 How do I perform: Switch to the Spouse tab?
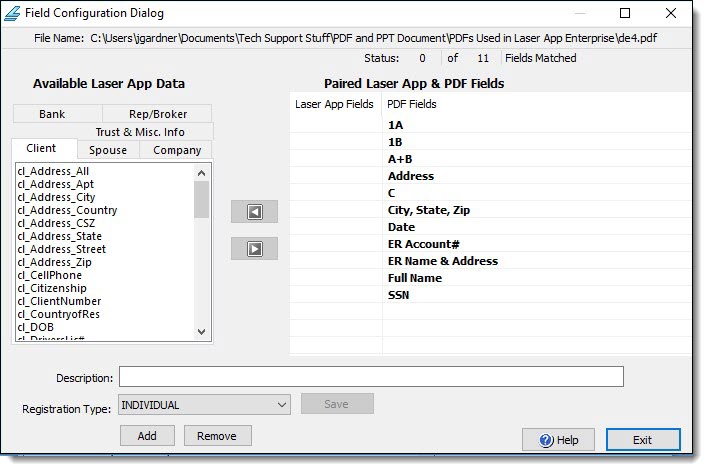(x=107, y=150)
